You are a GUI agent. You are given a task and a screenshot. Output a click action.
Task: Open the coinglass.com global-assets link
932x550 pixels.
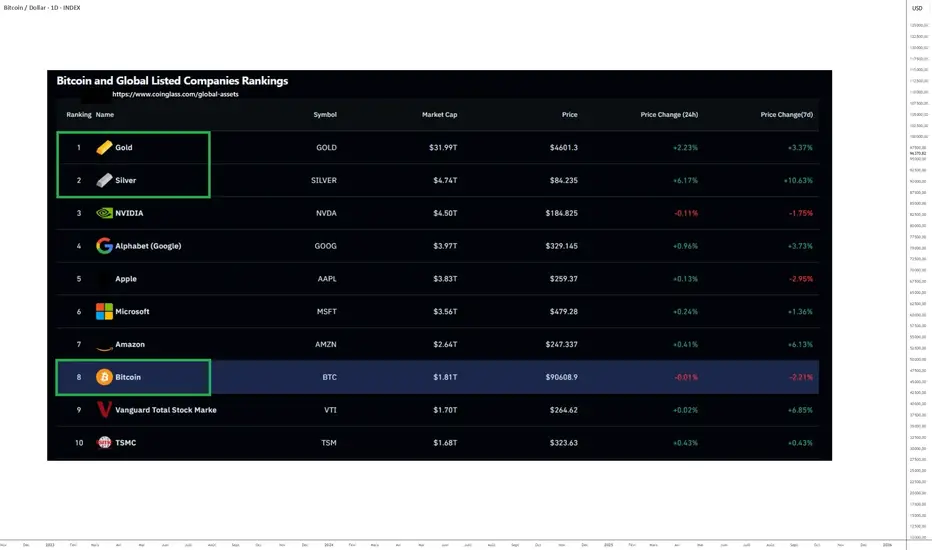click(175, 94)
